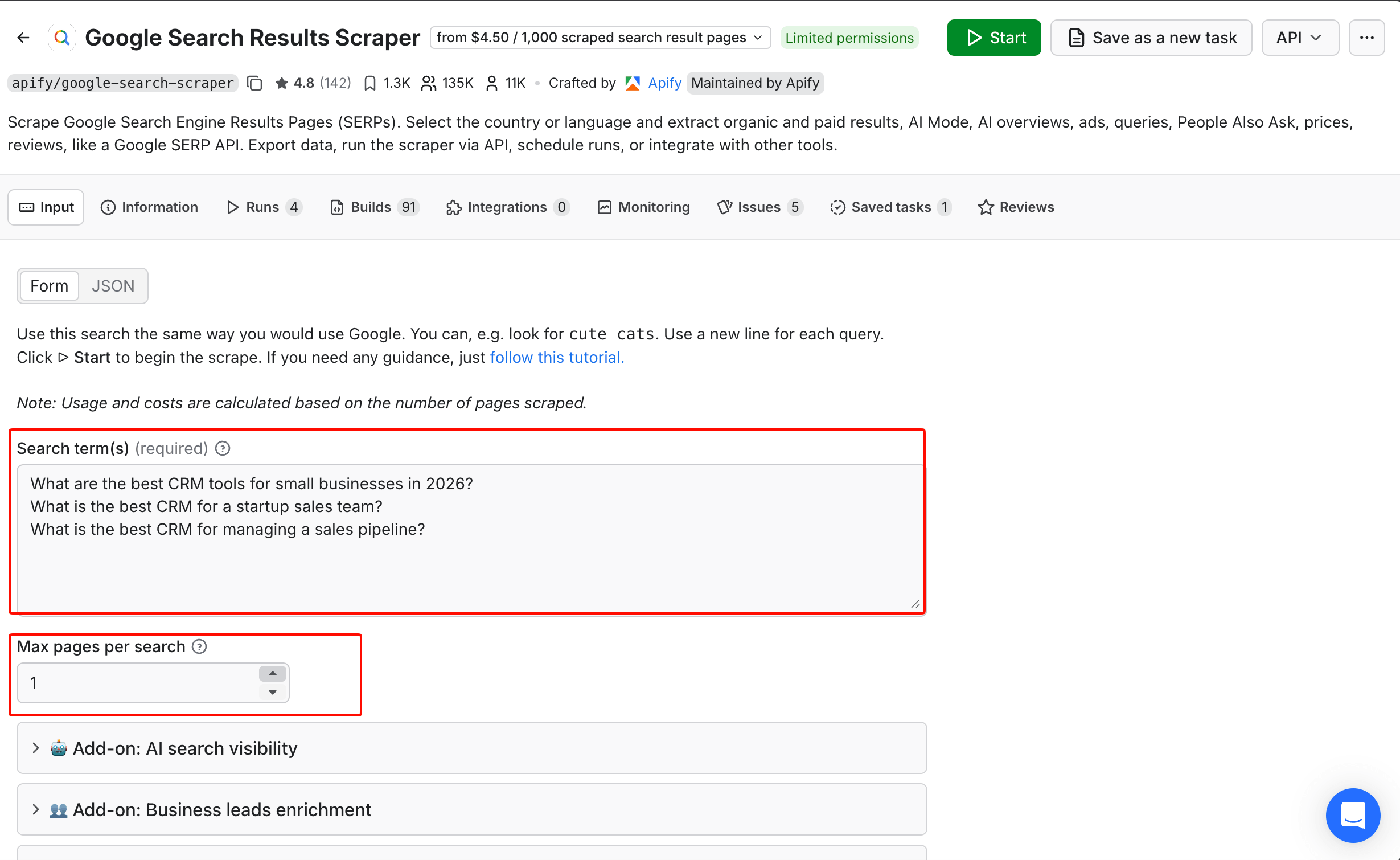Click the total users icon showing 135K

click(428, 83)
